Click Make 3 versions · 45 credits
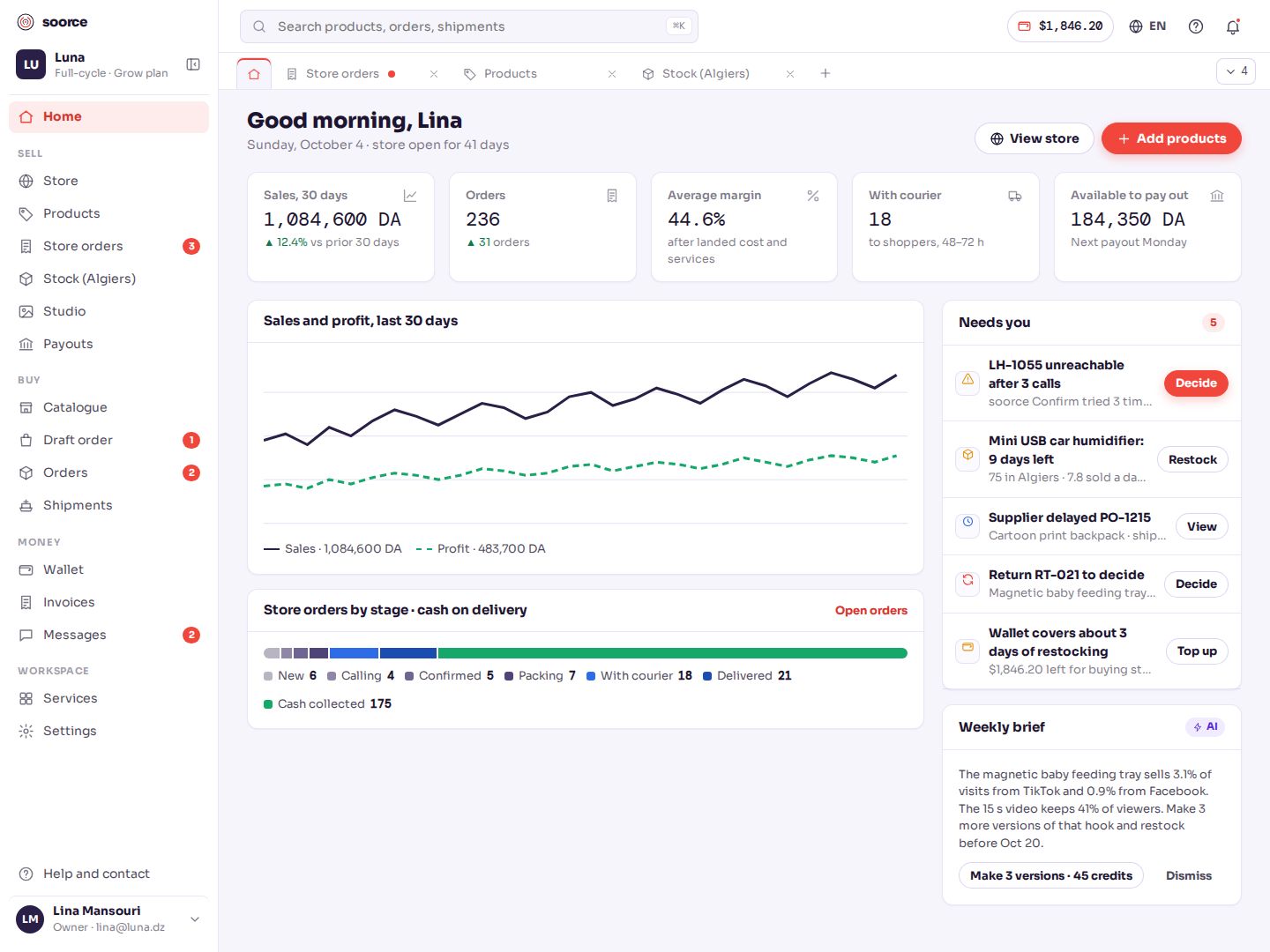 point(1051,875)
